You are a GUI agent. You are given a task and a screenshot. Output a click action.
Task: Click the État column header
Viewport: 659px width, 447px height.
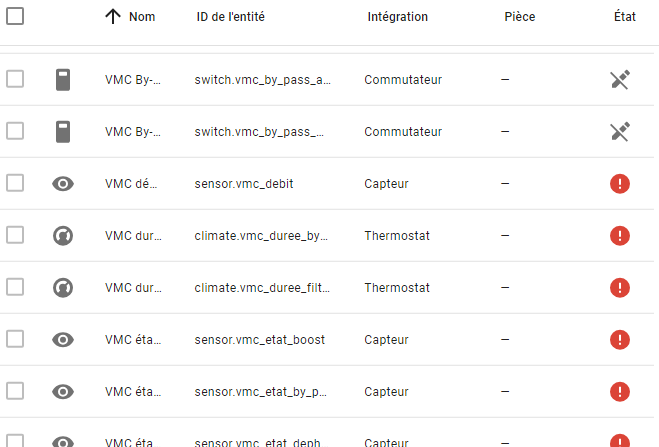coord(626,17)
